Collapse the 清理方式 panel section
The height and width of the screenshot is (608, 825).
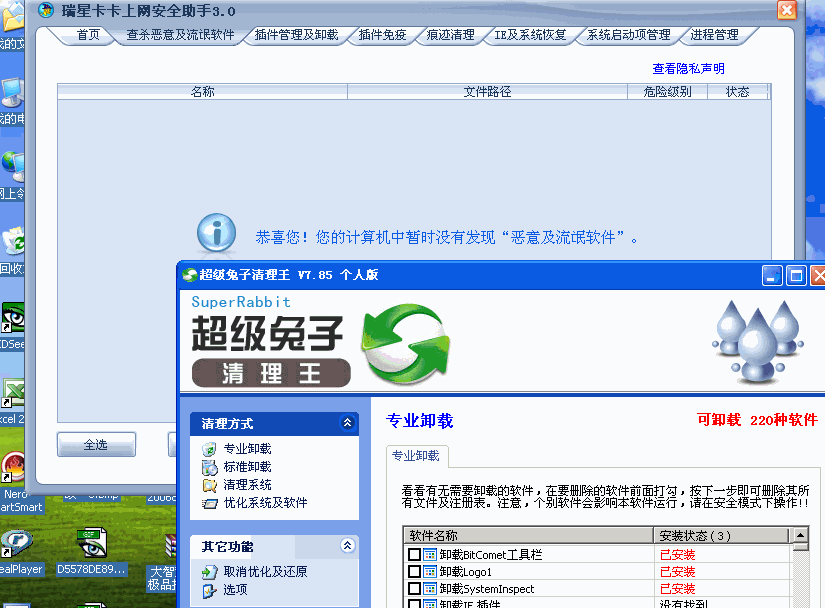point(347,423)
